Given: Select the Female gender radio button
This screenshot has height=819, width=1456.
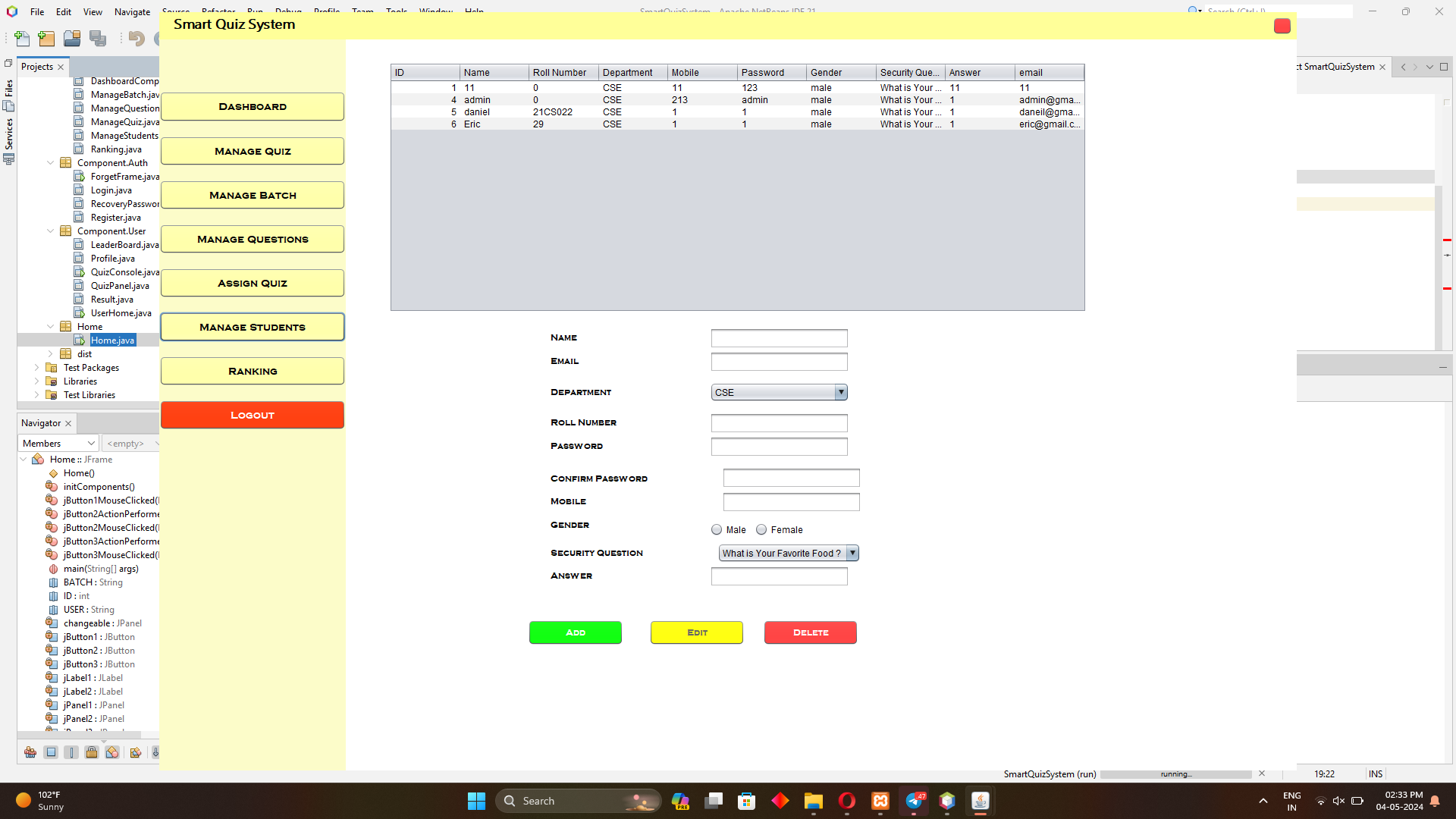Looking at the screenshot, I should [x=761, y=530].
